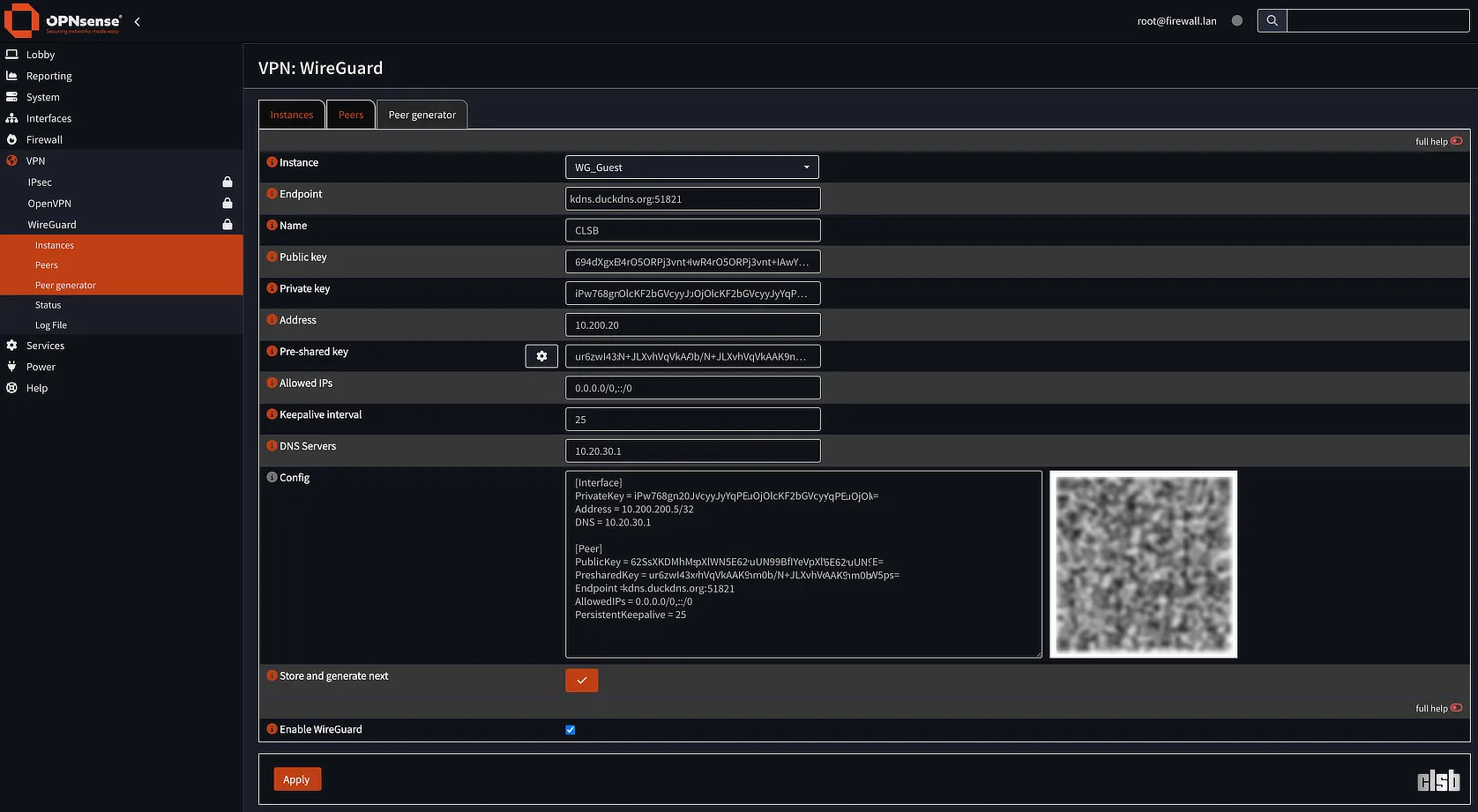Switch to the Instances tab
This screenshot has width=1478, height=812.
point(291,115)
